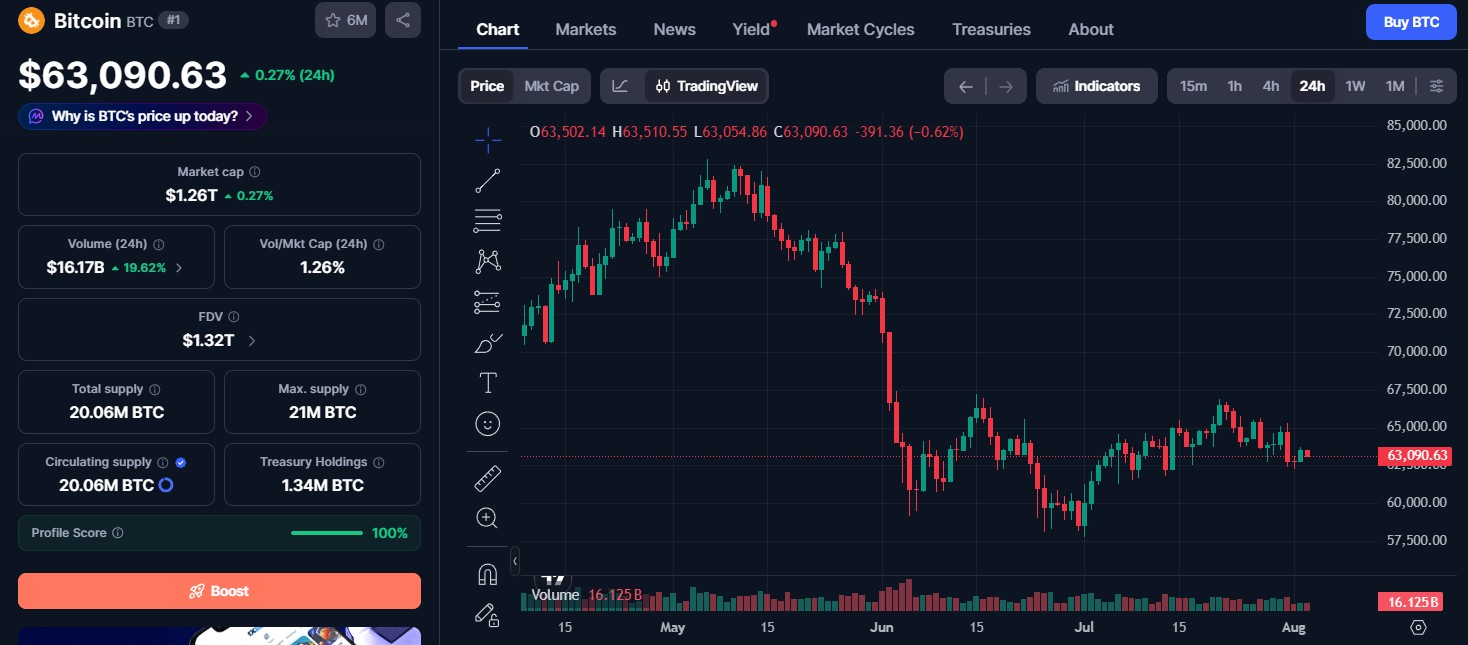Click the Boost button
Screen dimensions: 1468x645
[219, 591]
